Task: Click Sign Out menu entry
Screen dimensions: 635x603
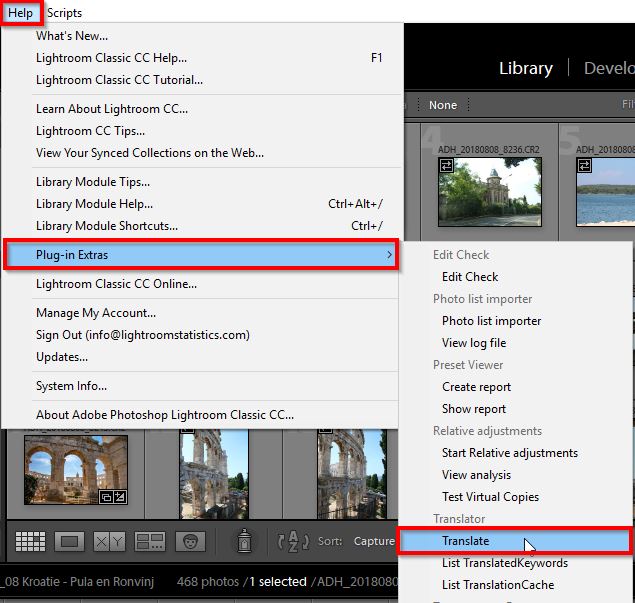Action: tap(142, 335)
